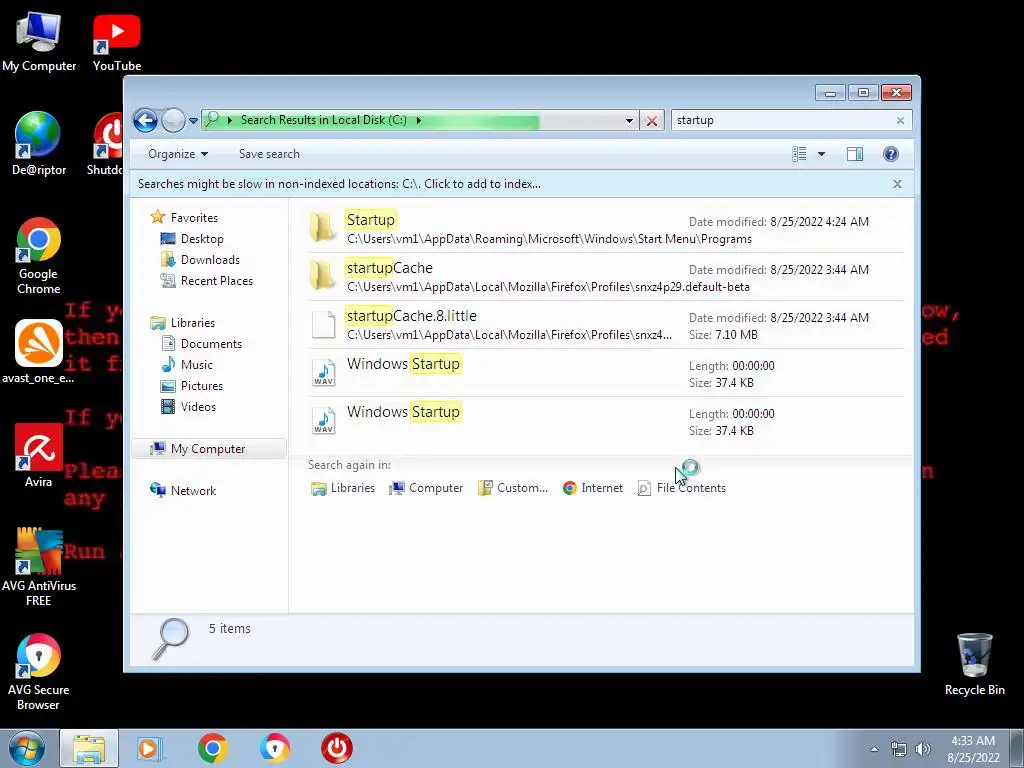Click the red power icon in taskbar
Viewport: 1024px width, 768px height.
(x=337, y=748)
